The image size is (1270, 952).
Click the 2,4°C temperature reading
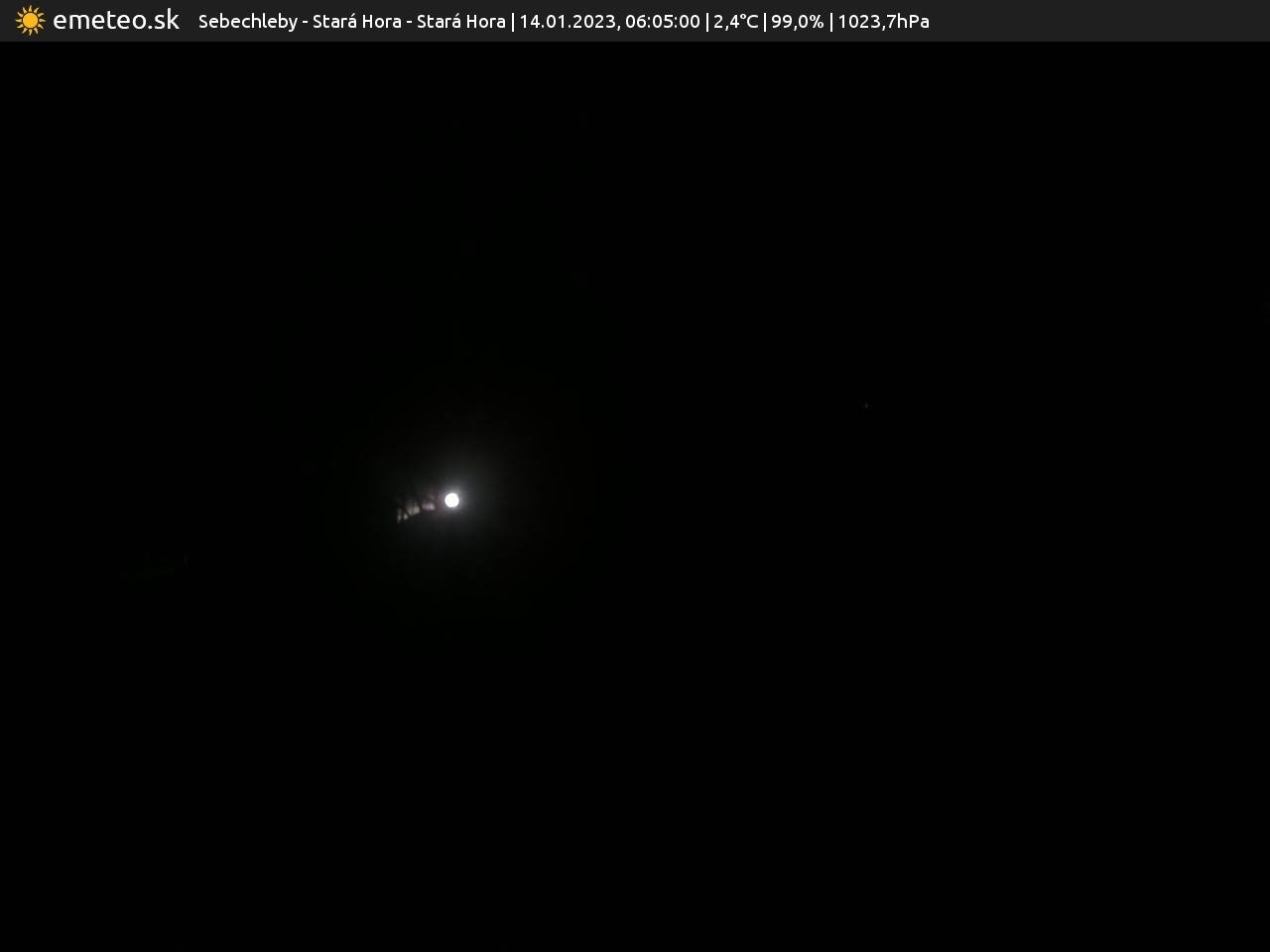click(735, 21)
